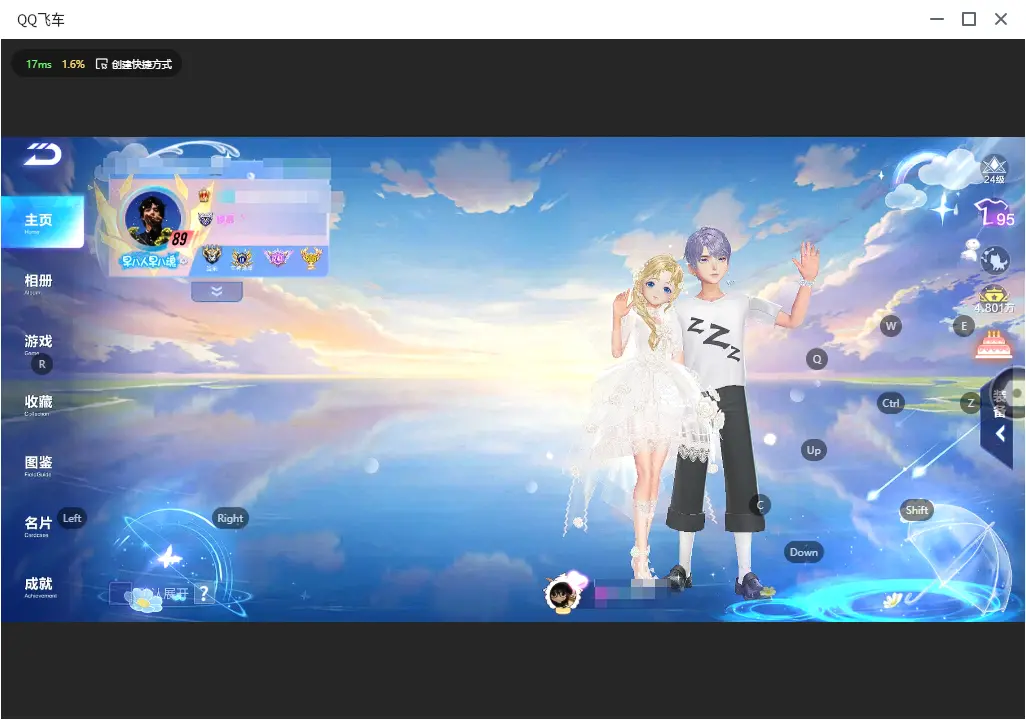Click the Up key overlay button

813,450
